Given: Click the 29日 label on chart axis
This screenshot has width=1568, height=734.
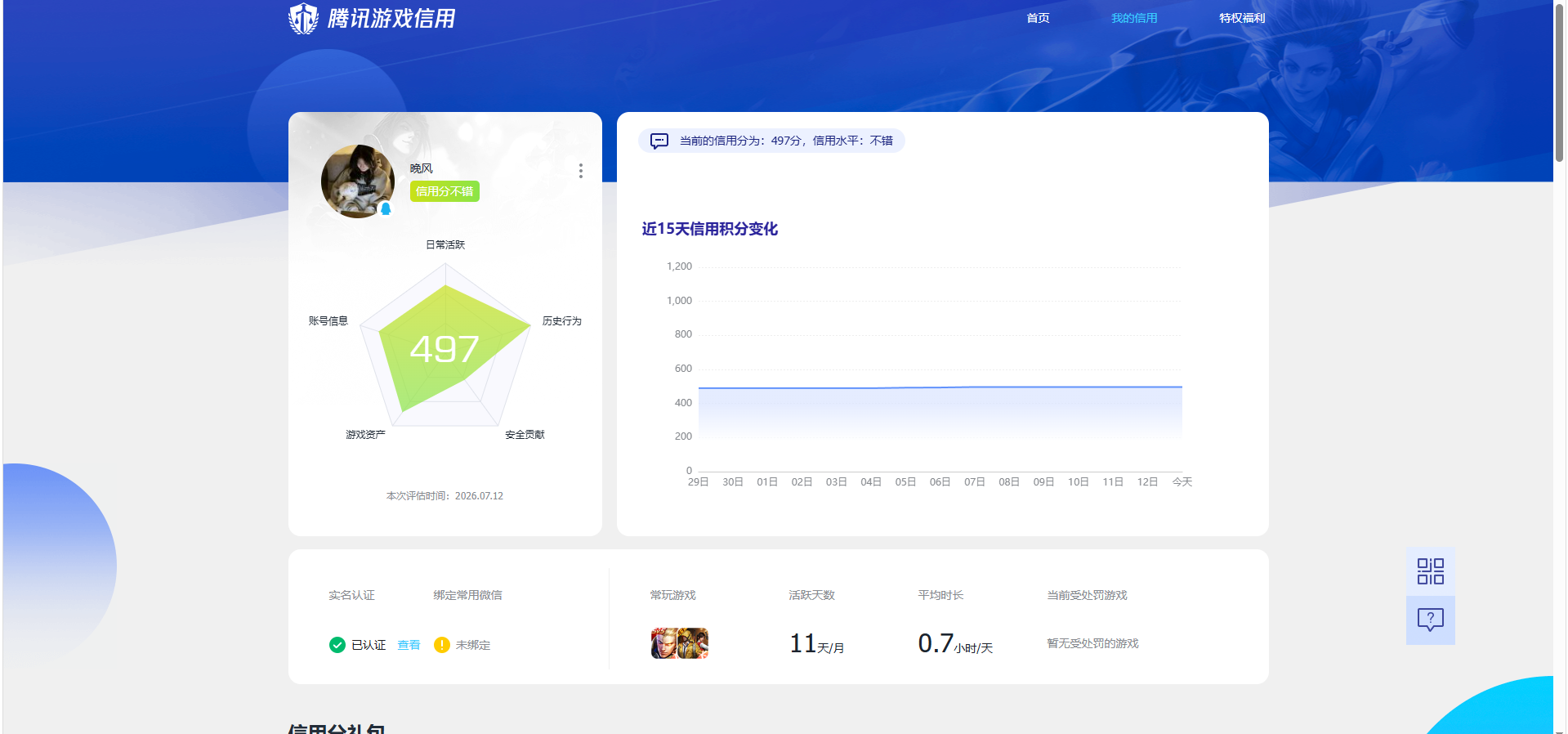Looking at the screenshot, I should pyautogui.click(x=698, y=481).
